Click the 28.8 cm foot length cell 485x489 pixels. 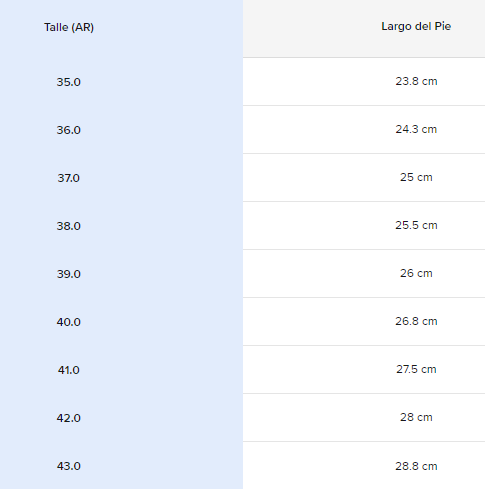[x=416, y=466]
